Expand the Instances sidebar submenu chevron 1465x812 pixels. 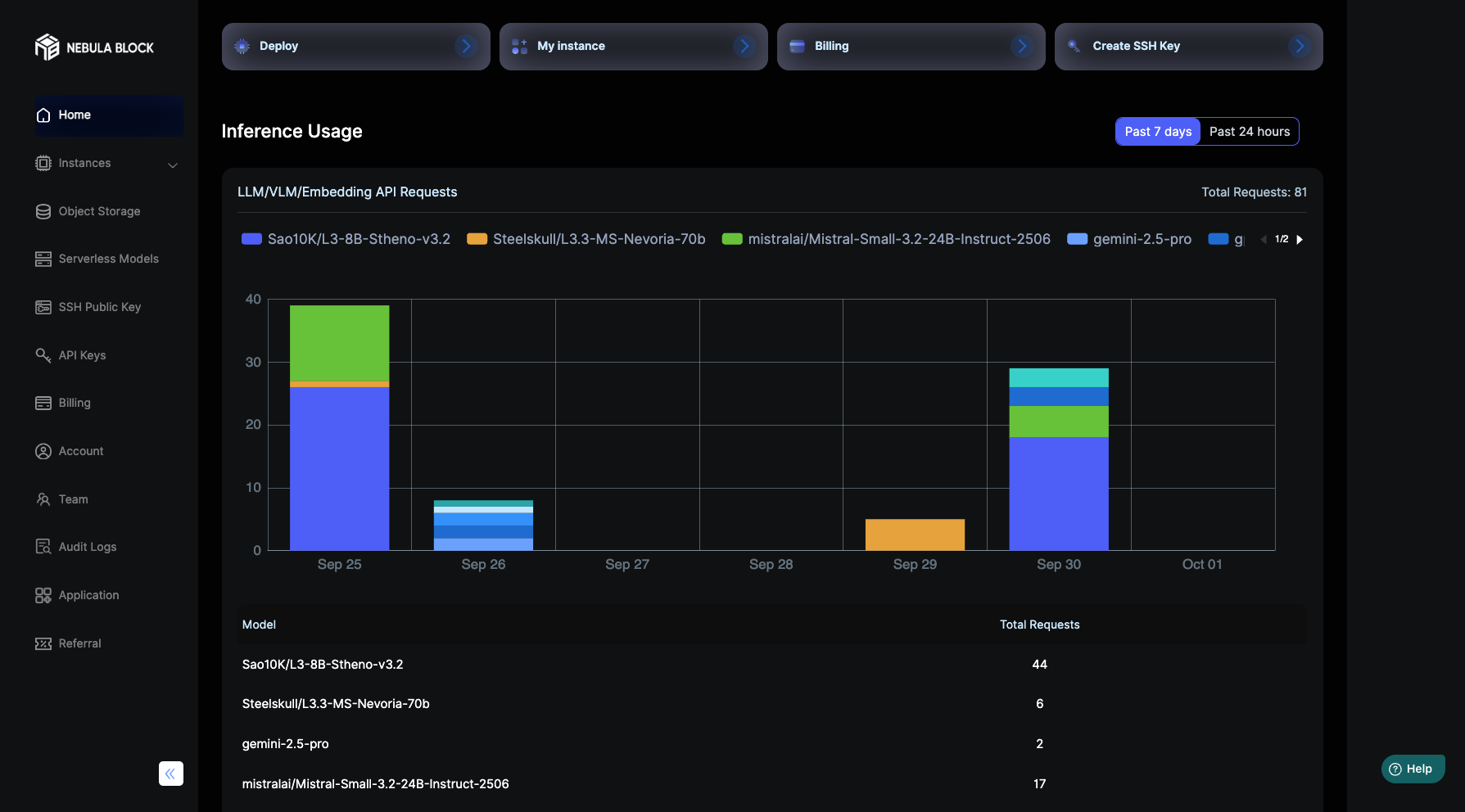(173, 165)
